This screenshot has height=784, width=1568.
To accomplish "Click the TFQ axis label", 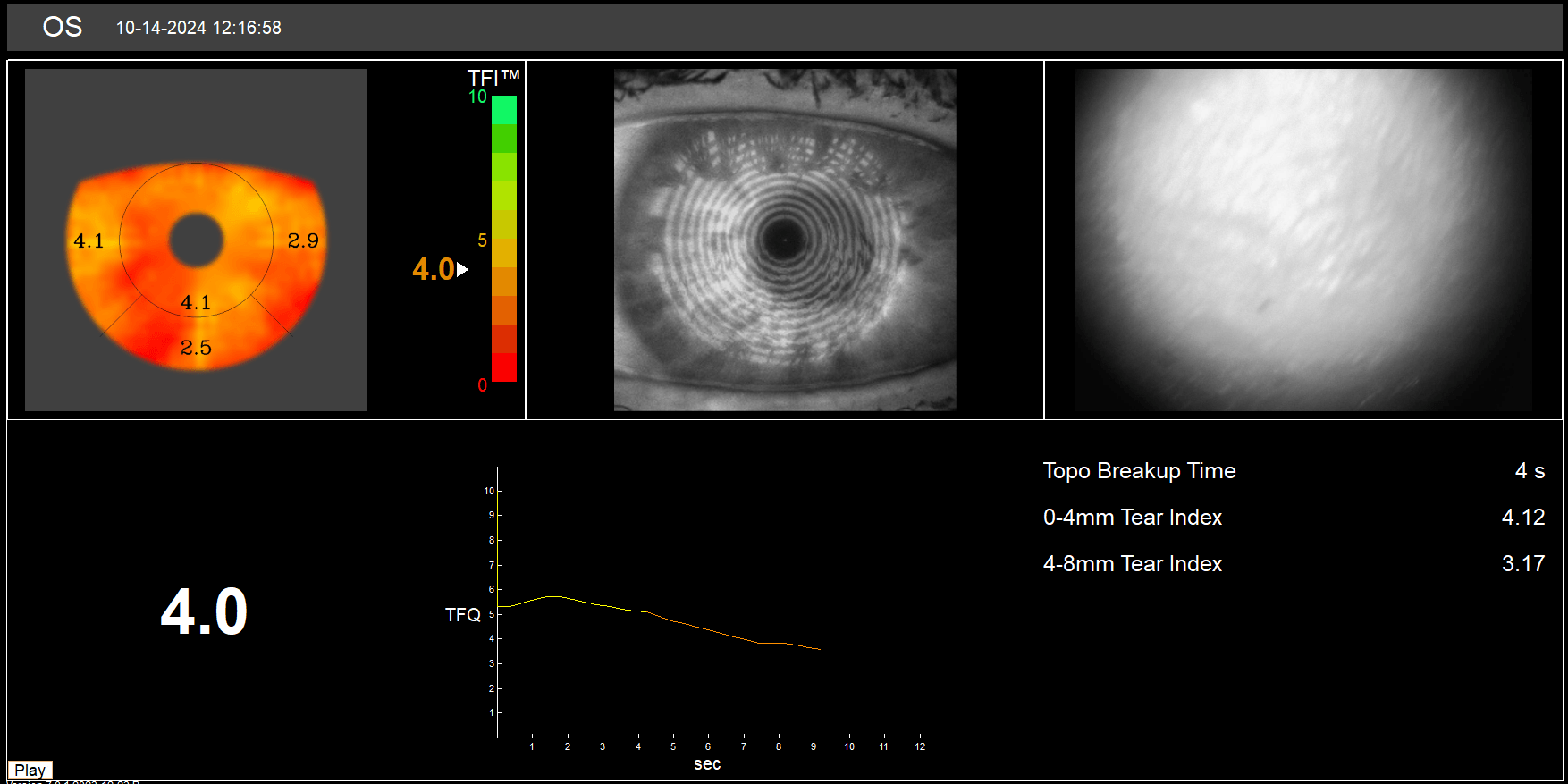I will point(463,615).
